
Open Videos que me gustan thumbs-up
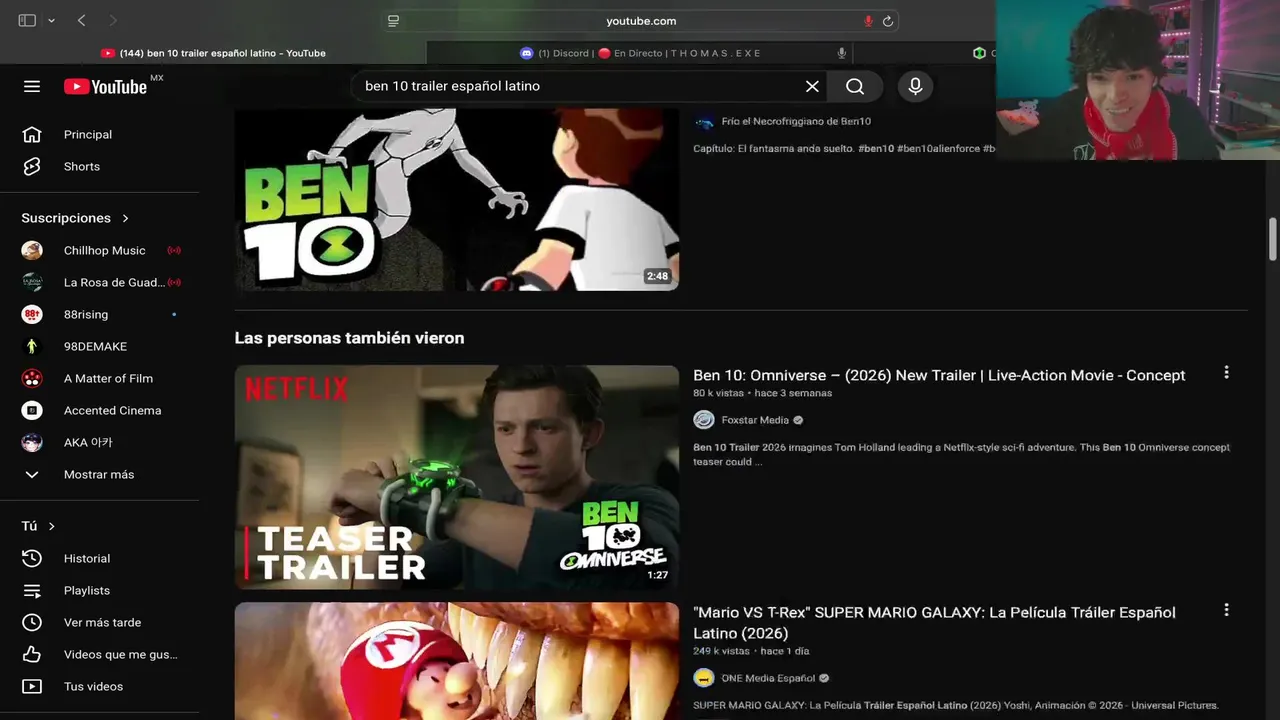32,654
